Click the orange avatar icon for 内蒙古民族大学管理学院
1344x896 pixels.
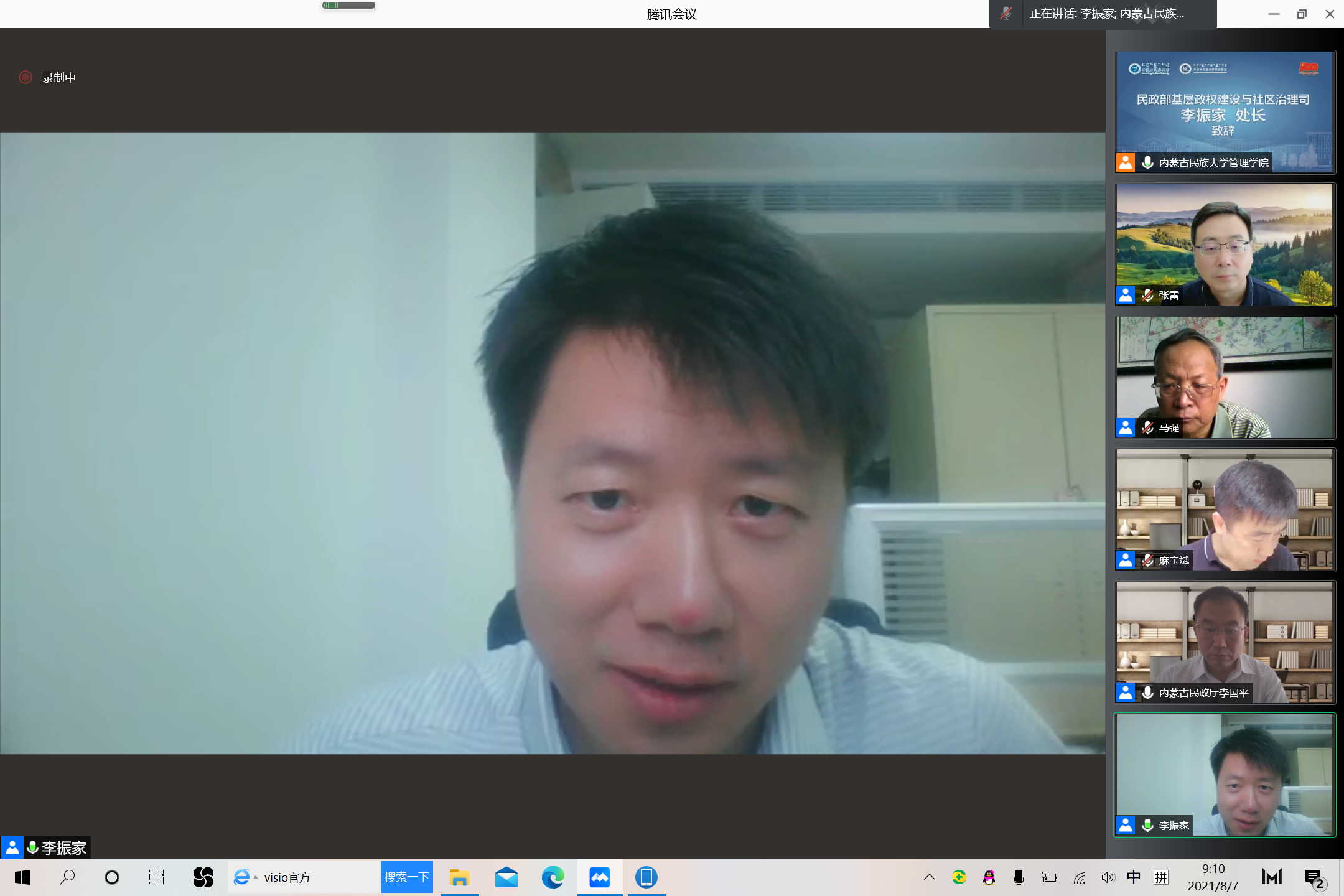tap(1126, 162)
